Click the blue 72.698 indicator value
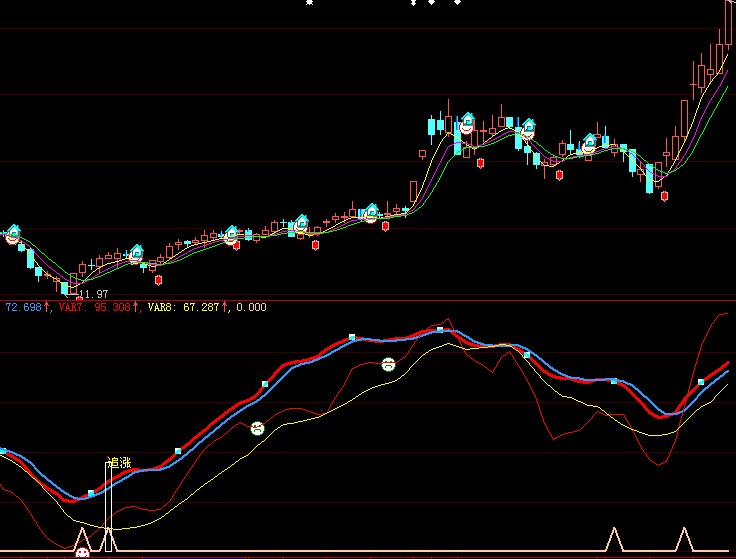The image size is (736, 559). (23, 307)
